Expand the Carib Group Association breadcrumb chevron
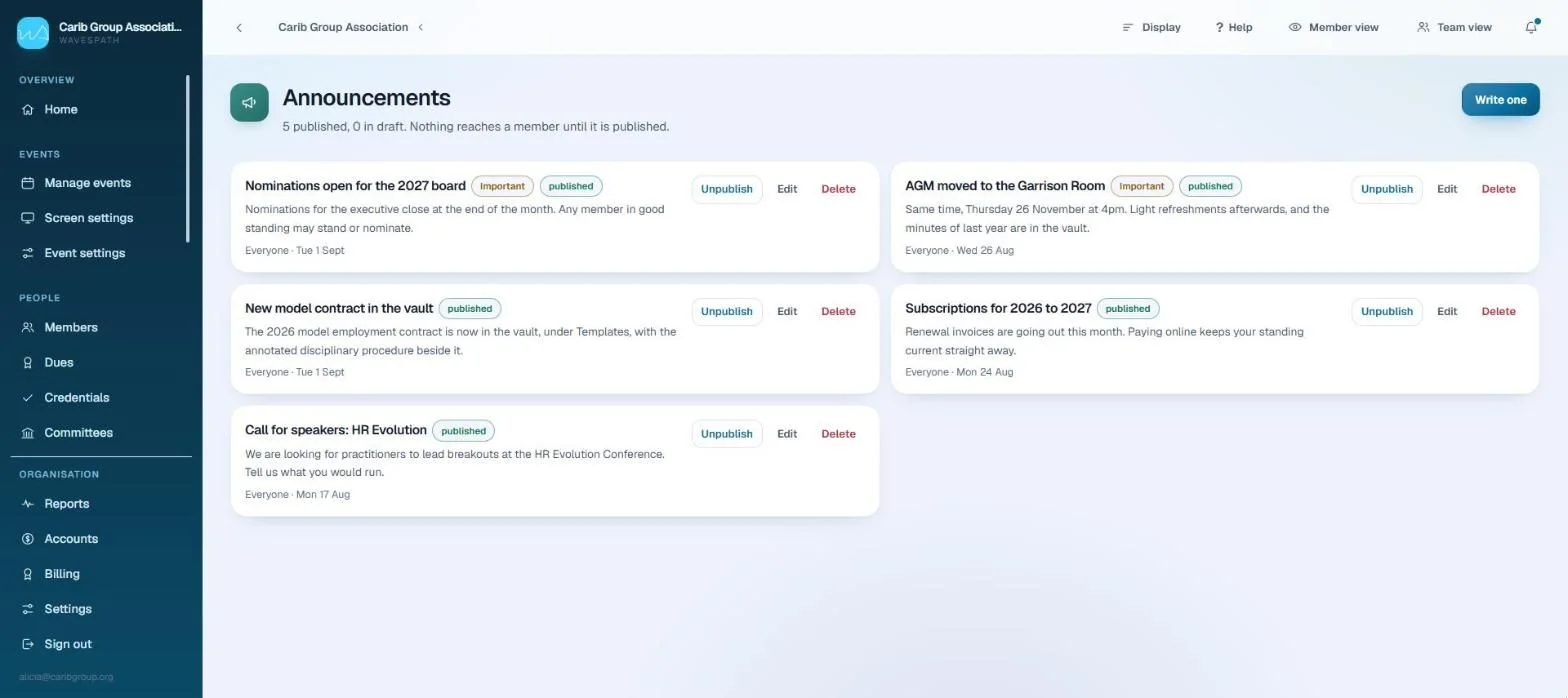This screenshot has width=1568, height=698. 421,27
